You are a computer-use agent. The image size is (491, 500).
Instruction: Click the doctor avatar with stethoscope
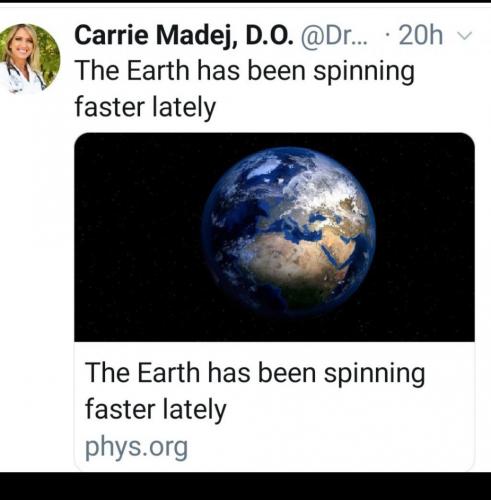pyautogui.click(x=30, y=59)
